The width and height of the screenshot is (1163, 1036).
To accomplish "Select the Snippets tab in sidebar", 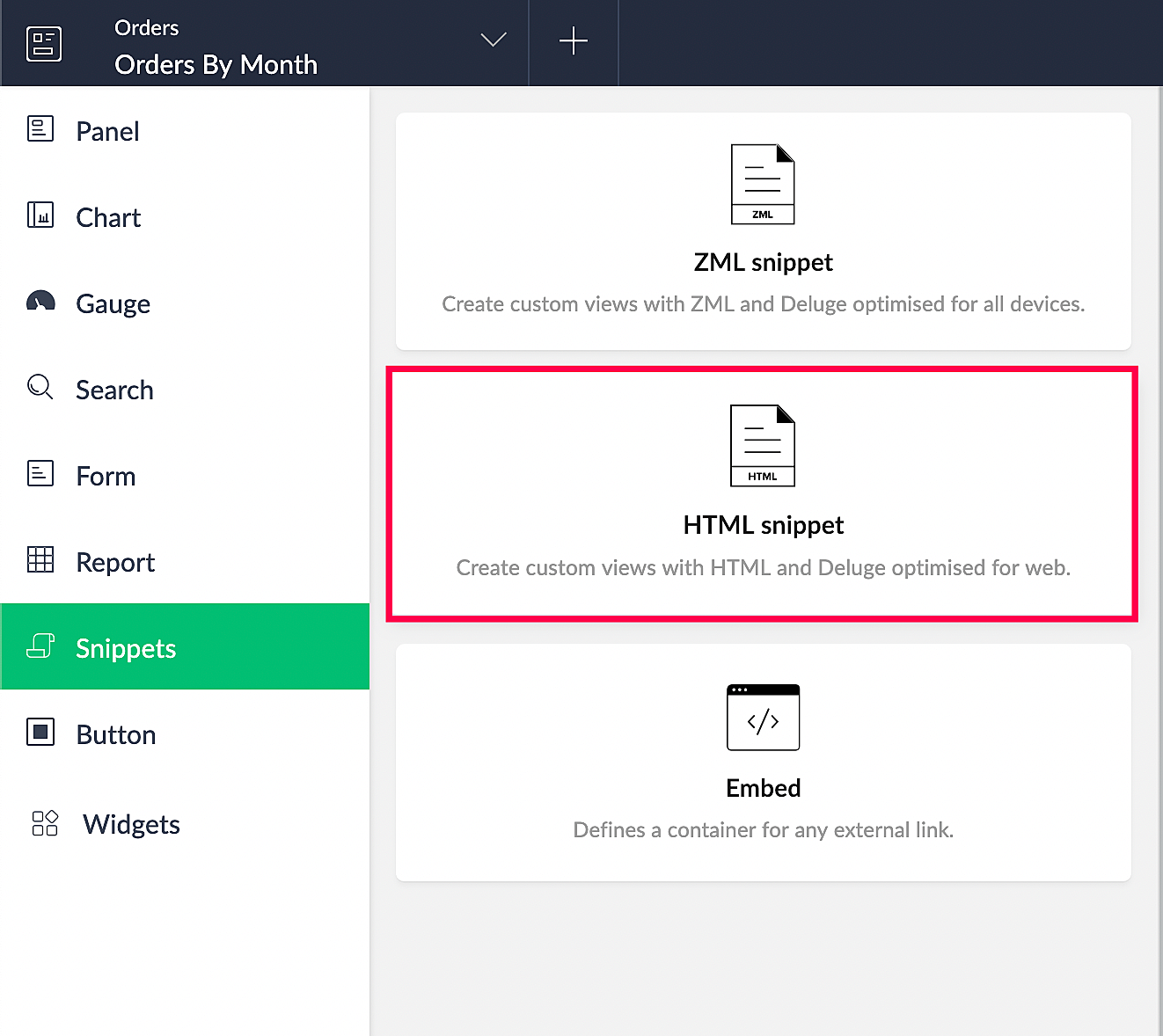I will (x=126, y=648).
